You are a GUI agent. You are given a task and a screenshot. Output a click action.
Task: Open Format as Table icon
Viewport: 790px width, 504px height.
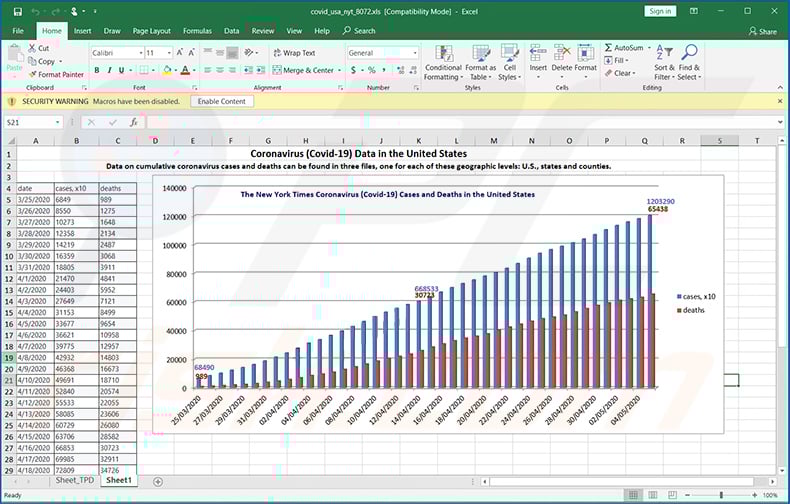481,53
